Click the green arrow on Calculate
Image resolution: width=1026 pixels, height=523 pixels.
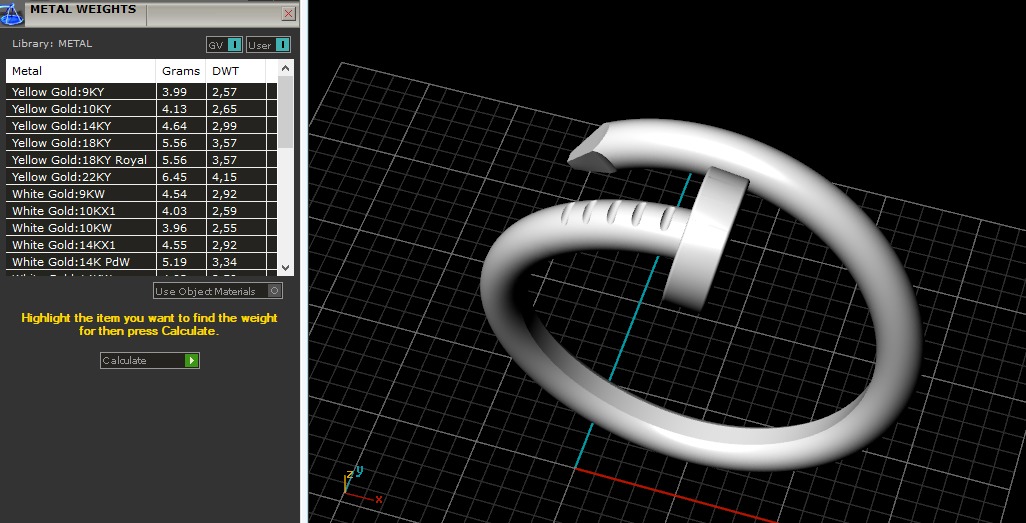pyautogui.click(x=191, y=361)
